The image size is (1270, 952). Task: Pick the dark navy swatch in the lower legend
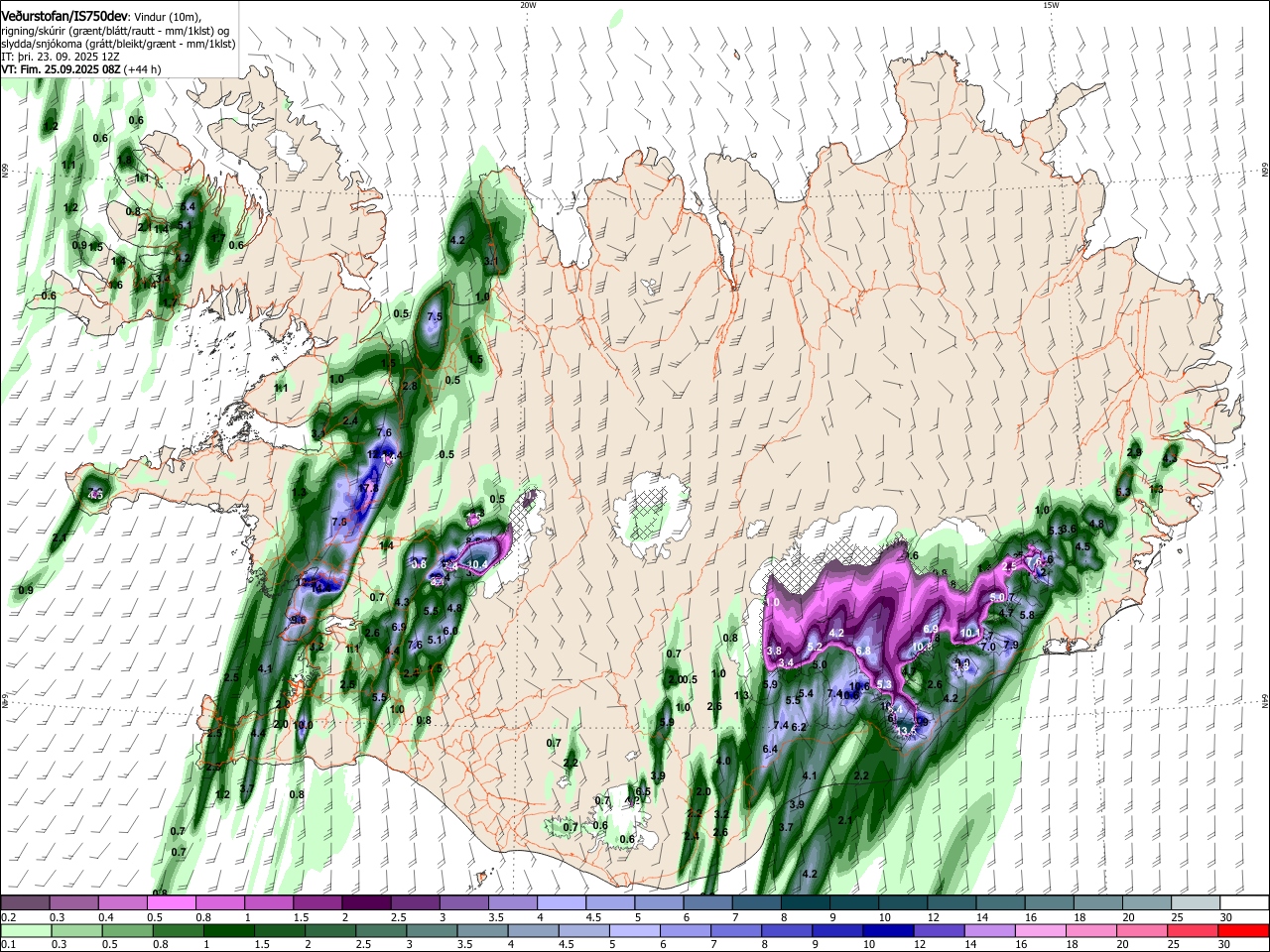[886, 931]
